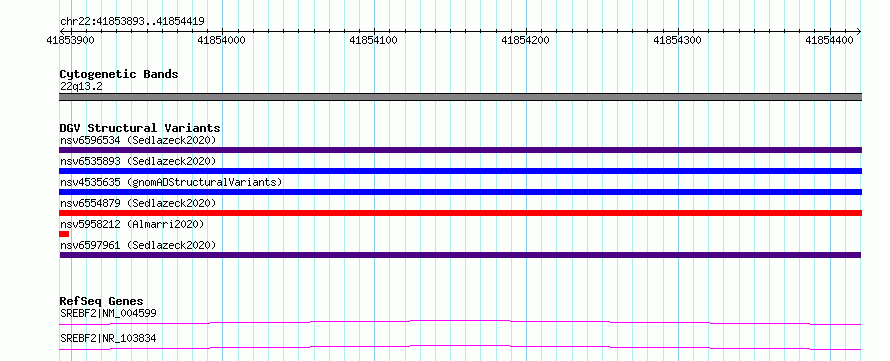
Task: Click the SREBF2|NM_004599 gene label
Action: coord(108,313)
